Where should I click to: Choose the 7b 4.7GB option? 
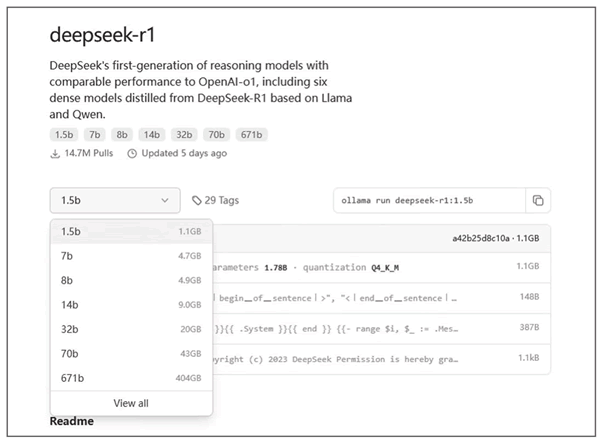click(x=131, y=256)
